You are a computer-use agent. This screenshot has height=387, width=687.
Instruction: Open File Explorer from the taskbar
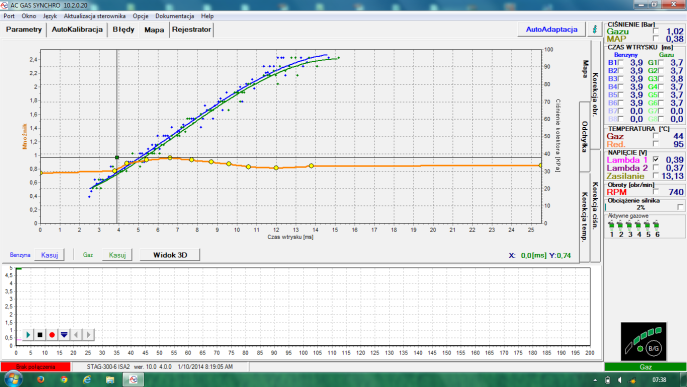click(110, 380)
